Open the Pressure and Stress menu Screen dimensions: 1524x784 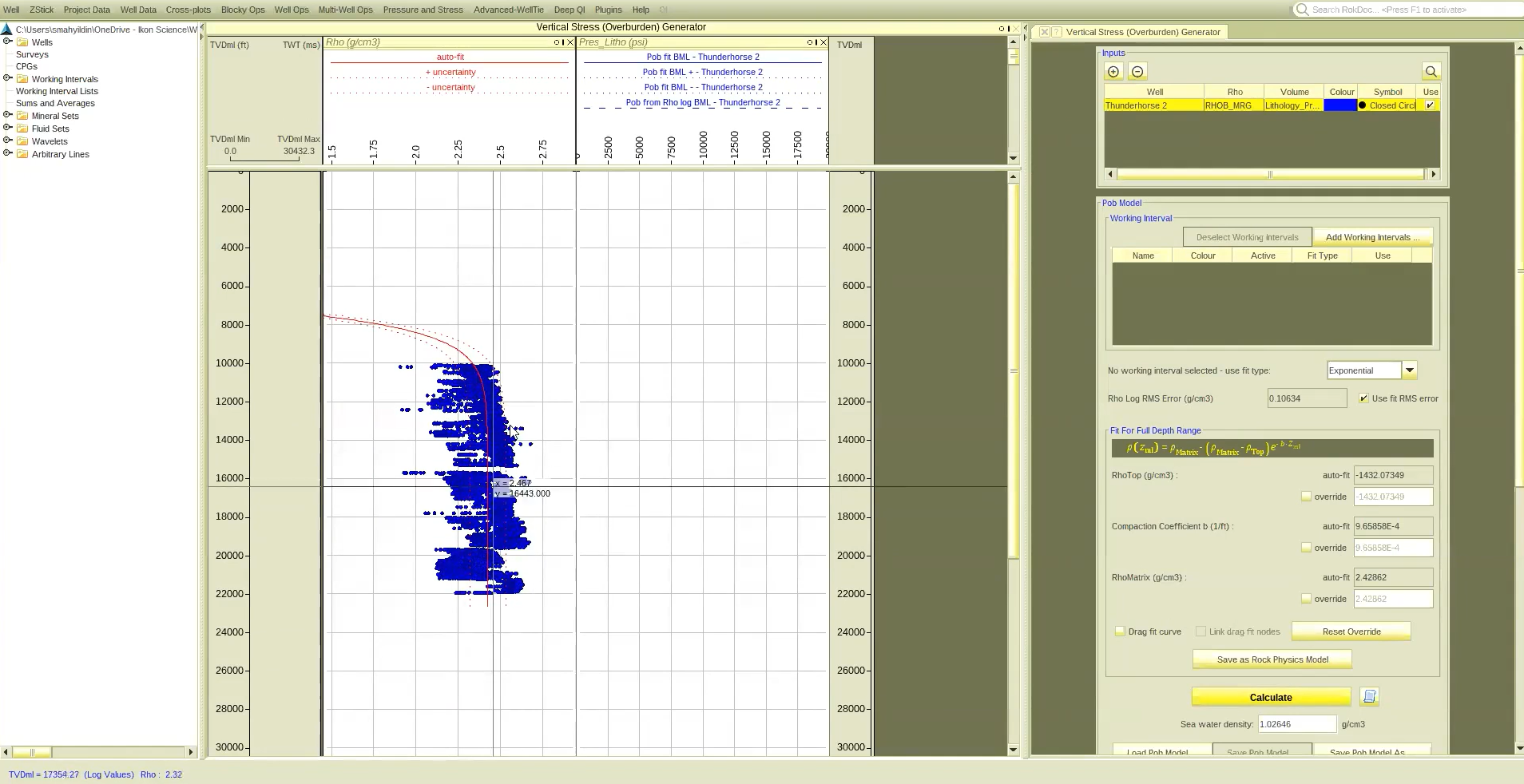423,10
